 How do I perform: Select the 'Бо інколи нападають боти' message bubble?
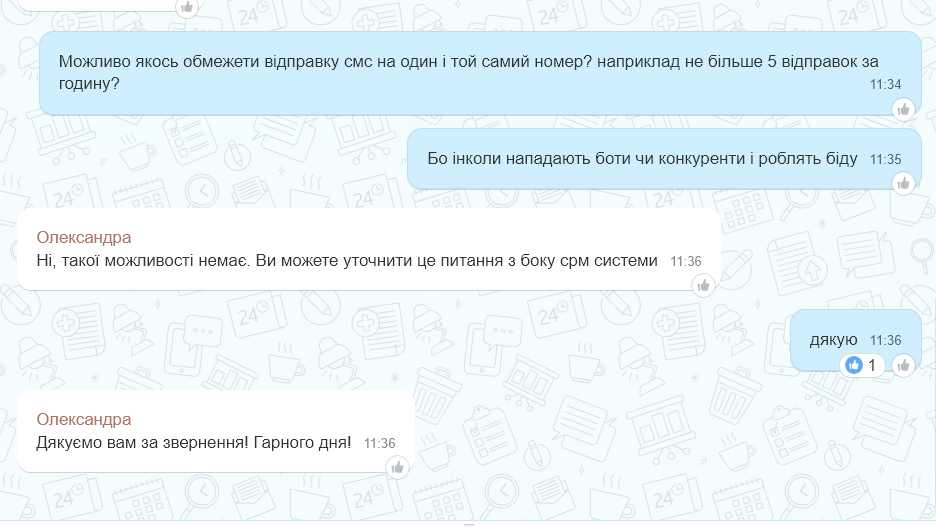664,159
